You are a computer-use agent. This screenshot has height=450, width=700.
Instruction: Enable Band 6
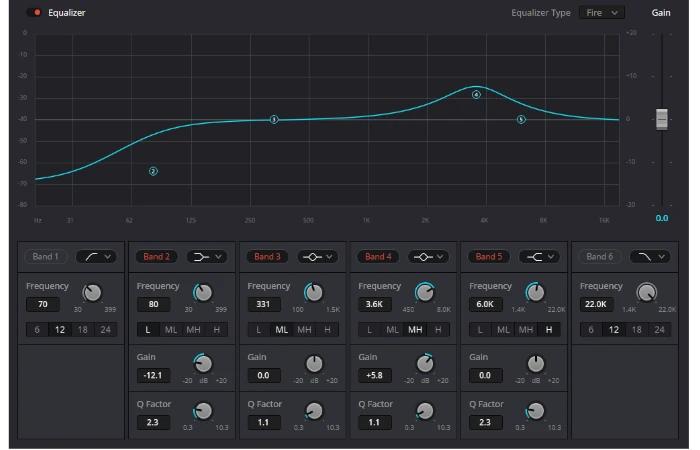(x=600, y=257)
